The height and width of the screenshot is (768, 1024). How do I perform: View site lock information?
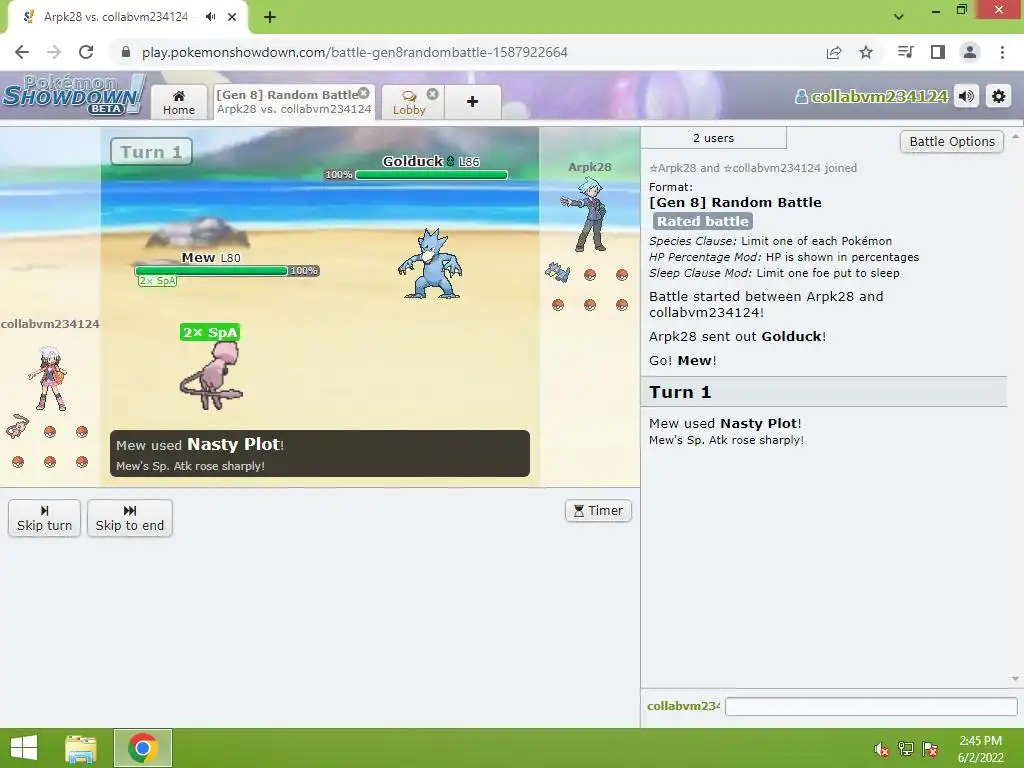tap(126, 52)
